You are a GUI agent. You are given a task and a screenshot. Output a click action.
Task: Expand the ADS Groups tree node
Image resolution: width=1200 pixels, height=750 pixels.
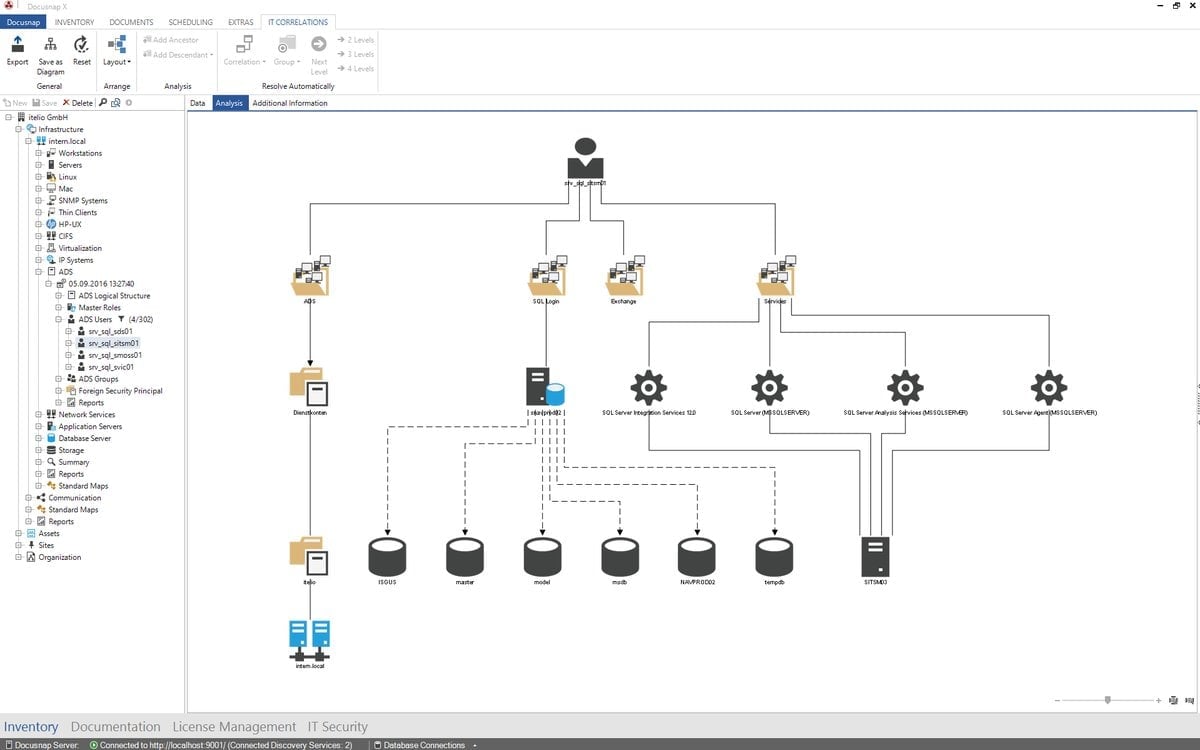pyautogui.click(x=58, y=379)
